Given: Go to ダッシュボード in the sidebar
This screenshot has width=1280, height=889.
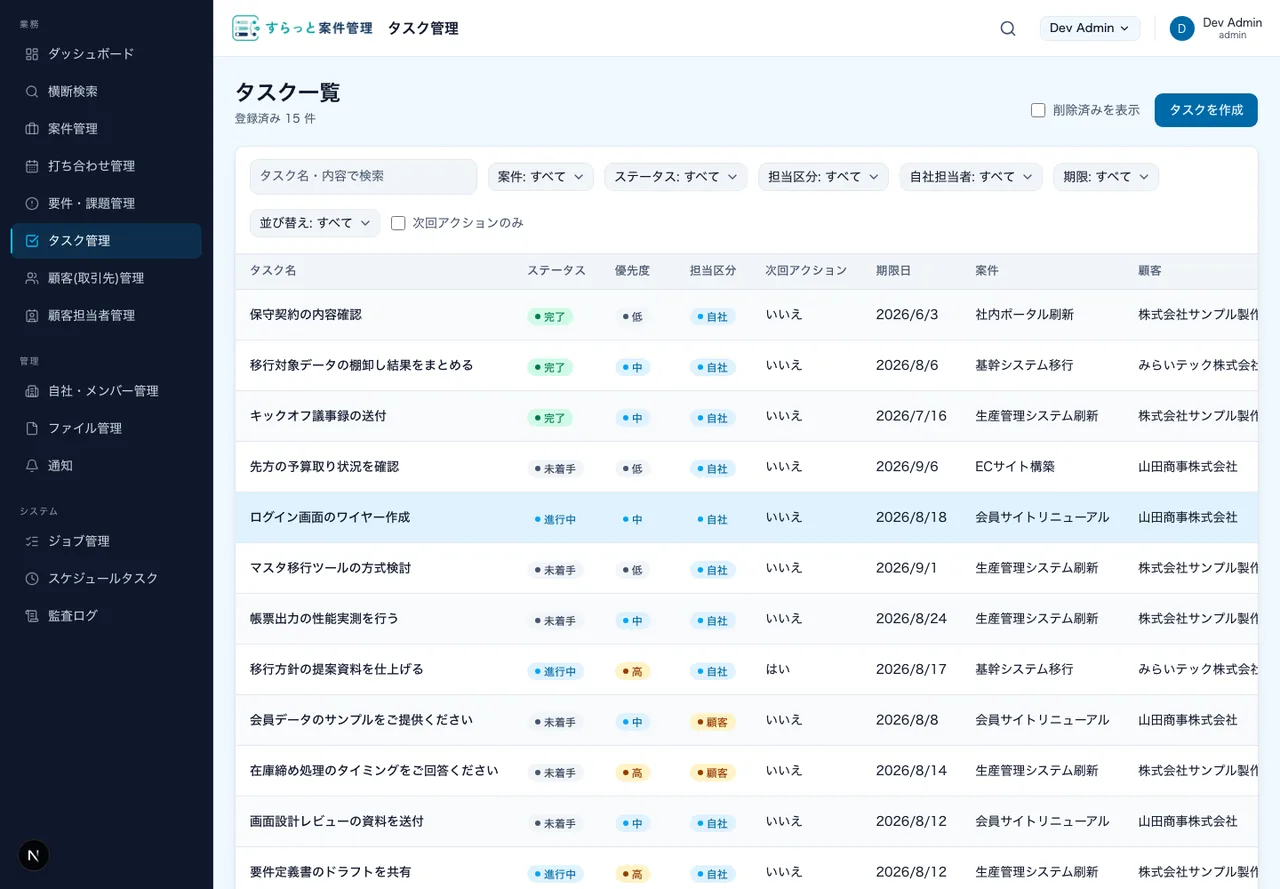Looking at the screenshot, I should [x=106, y=54].
